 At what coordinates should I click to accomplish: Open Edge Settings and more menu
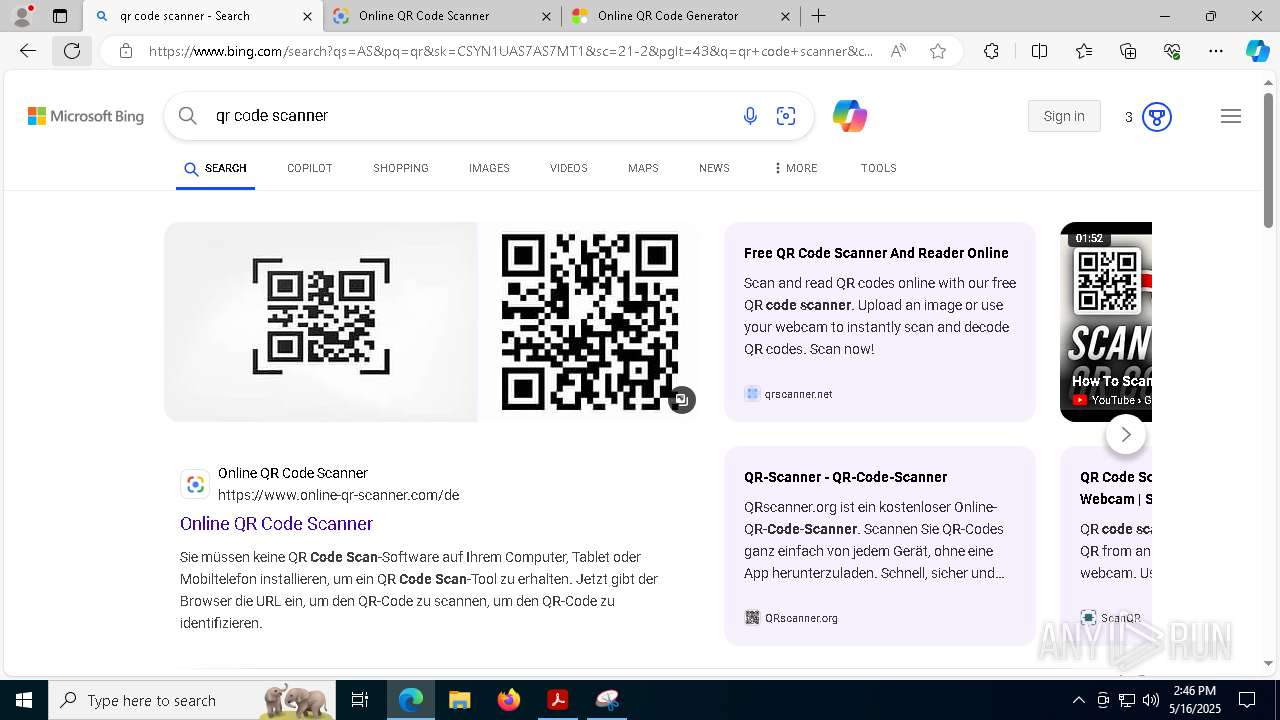(x=1216, y=51)
